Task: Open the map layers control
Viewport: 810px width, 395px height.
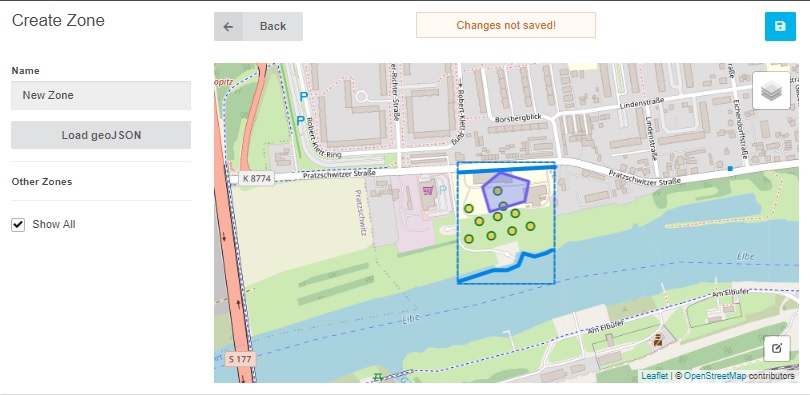Action: point(771,91)
